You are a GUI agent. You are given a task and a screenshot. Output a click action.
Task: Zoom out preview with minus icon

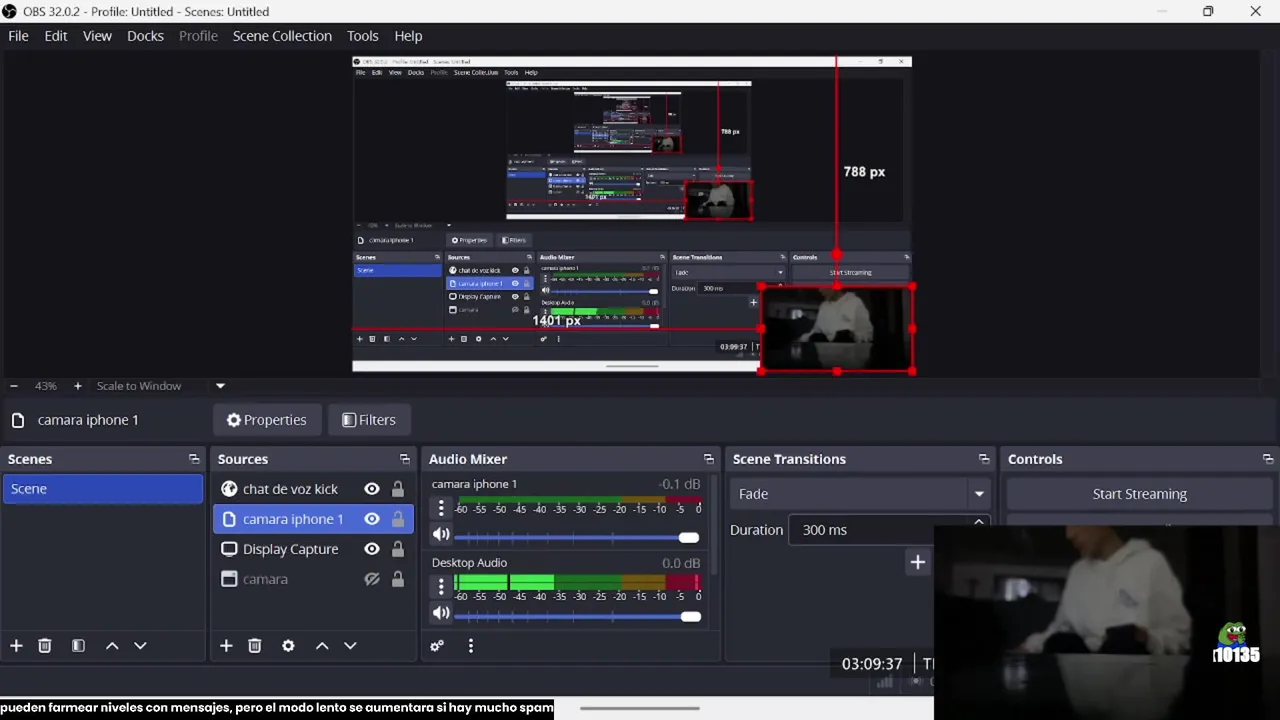tap(14, 386)
